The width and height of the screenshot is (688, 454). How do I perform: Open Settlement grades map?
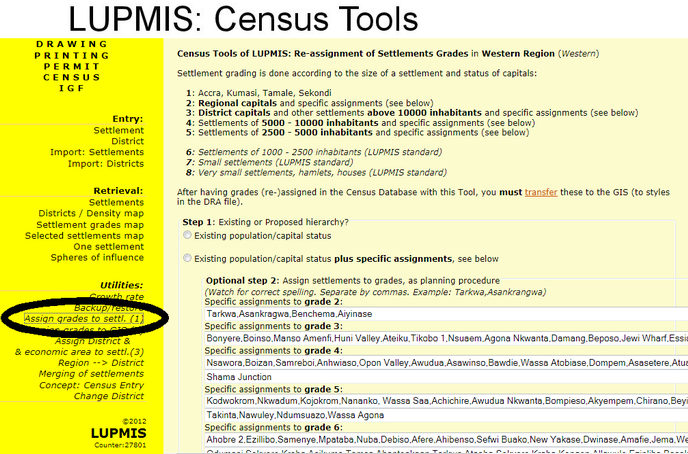[90, 225]
